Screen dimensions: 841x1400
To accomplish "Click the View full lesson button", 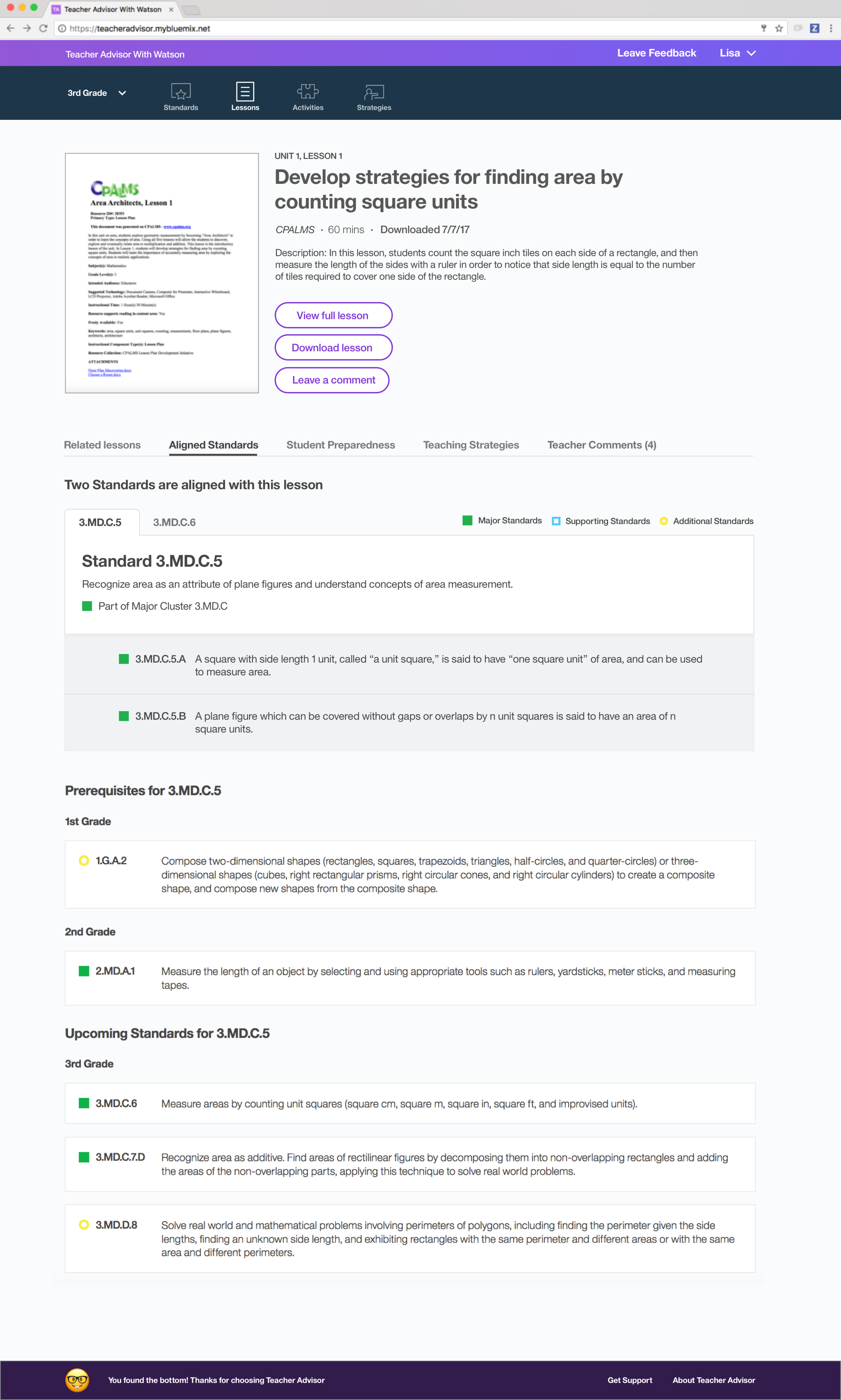I will (x=333, y=315).
